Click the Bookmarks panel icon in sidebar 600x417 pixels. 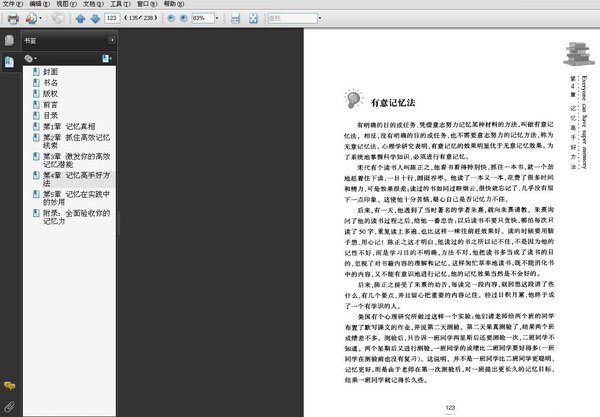(x=9, y=61)
